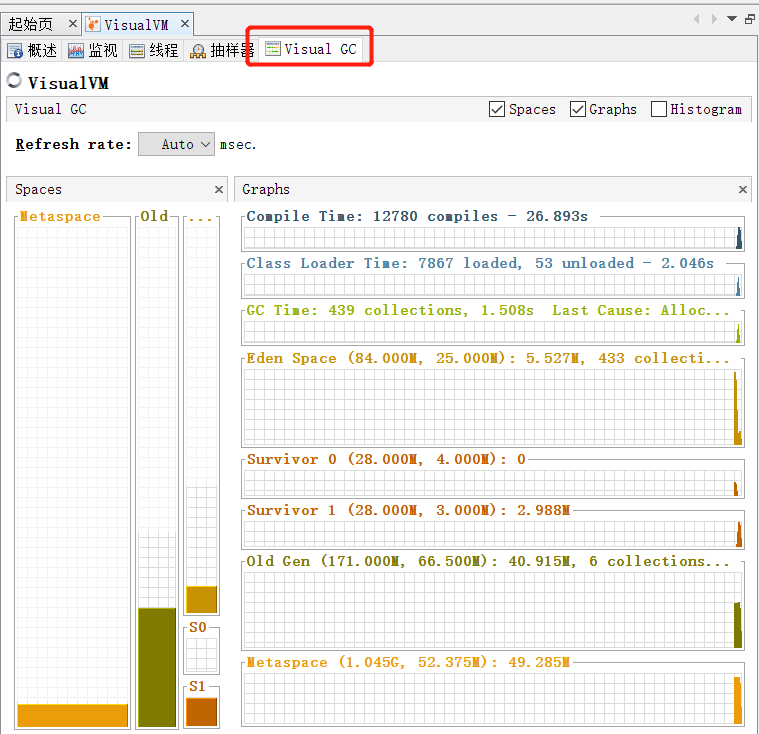Open the 线程 threads tab
Screen dimensions: 759x734
pyautogui.click(x=153, y=50)
